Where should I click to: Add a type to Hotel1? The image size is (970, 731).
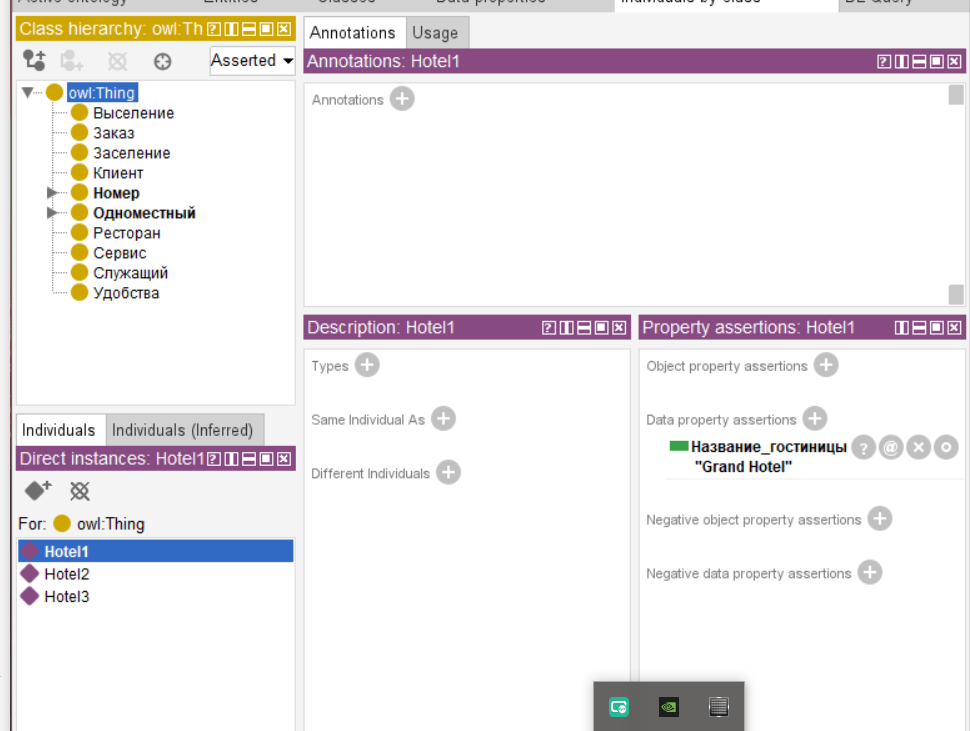[367, 365]
